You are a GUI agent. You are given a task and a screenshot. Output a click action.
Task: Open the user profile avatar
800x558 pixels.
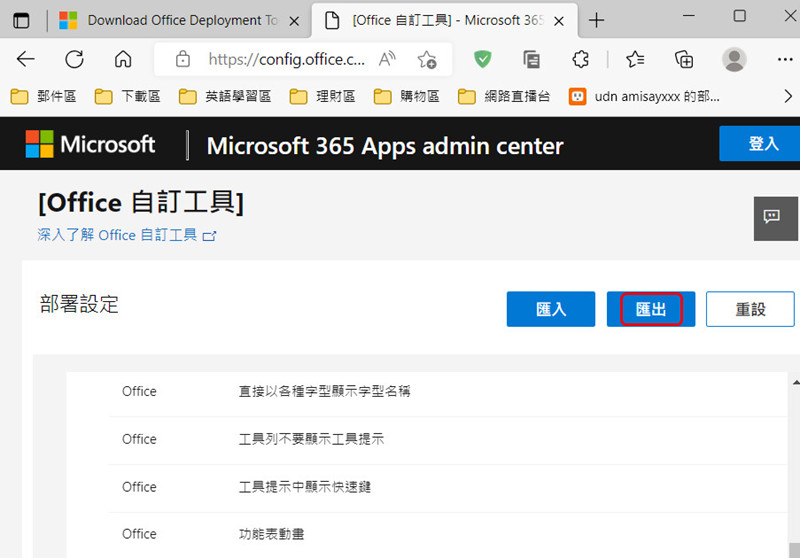(734, 60)
